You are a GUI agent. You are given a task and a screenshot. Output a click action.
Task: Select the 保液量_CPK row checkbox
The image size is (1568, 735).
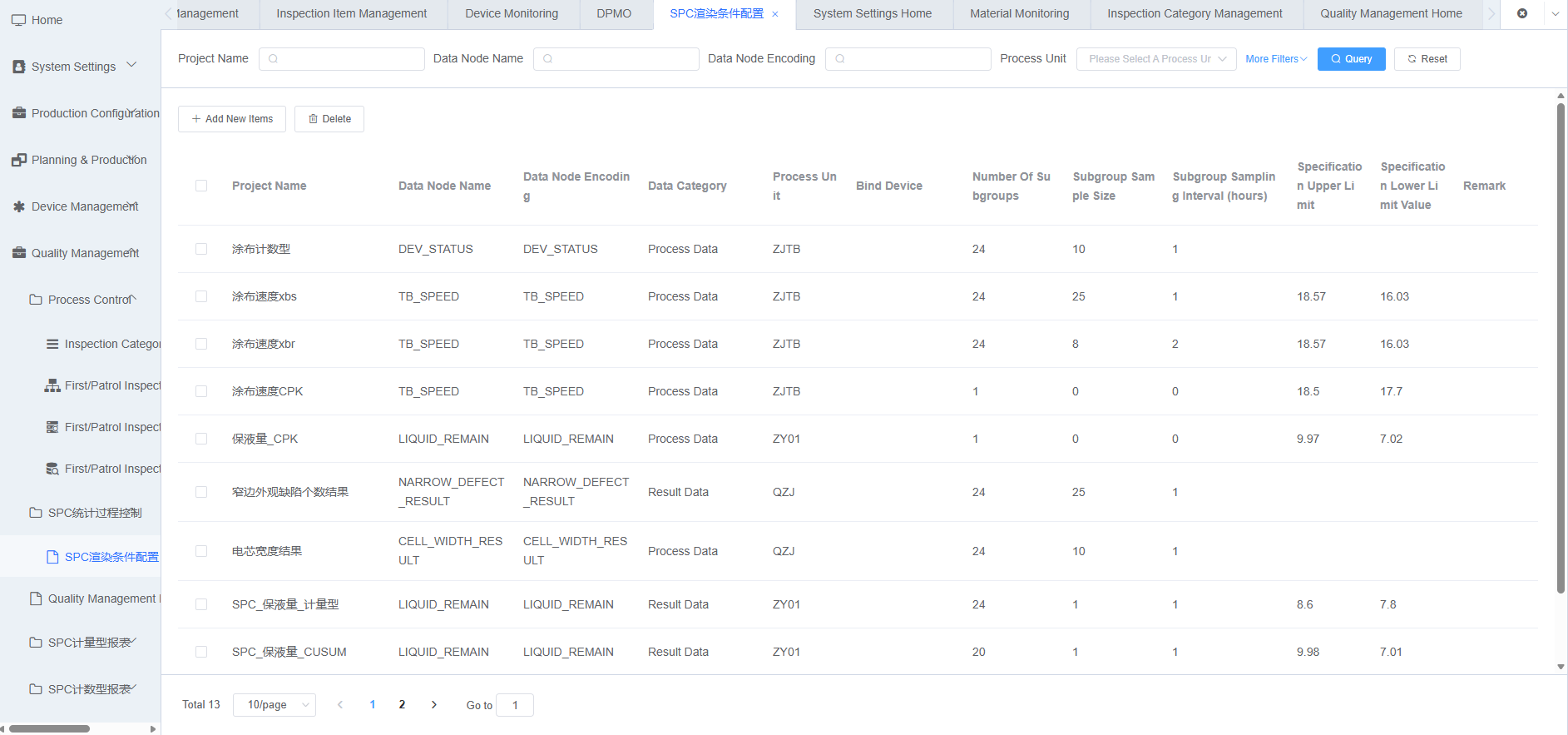[201, 439]
